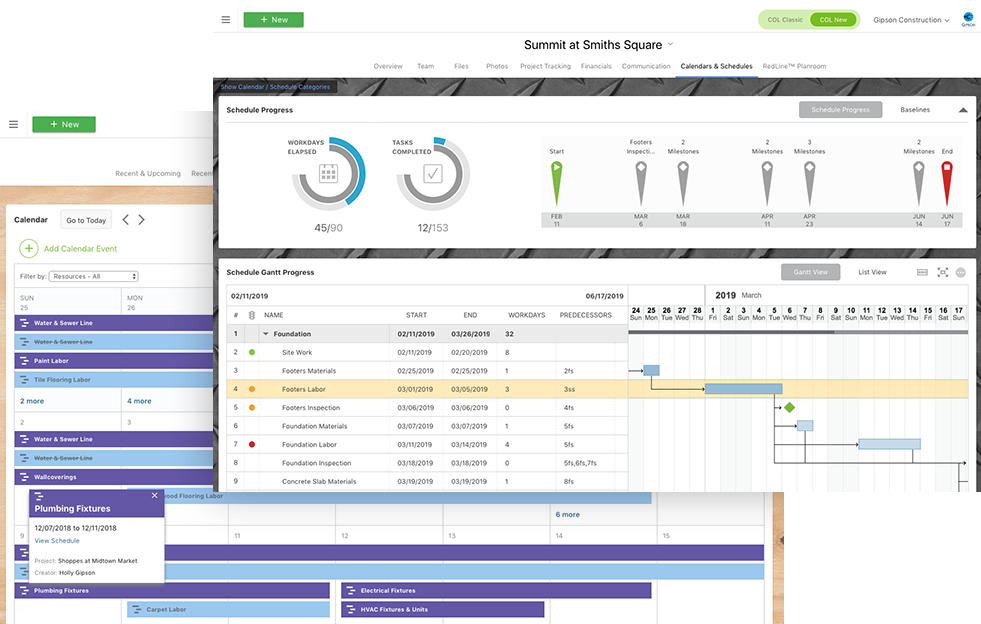The height and width of the screenshot is (624, 981).
Task: Click the Foundation Labor Gantt bar
Action: [889, 444]
